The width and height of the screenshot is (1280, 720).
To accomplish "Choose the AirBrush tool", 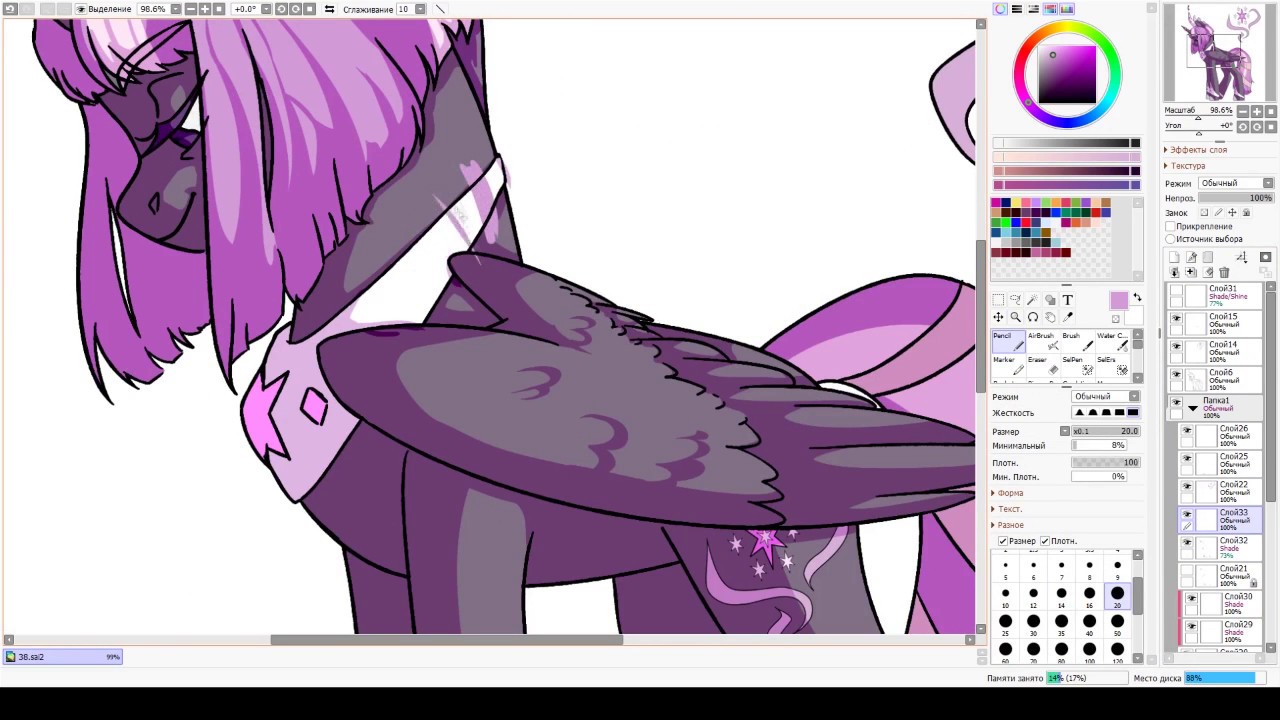I will pyautogui.click(x=1043, y=342).
